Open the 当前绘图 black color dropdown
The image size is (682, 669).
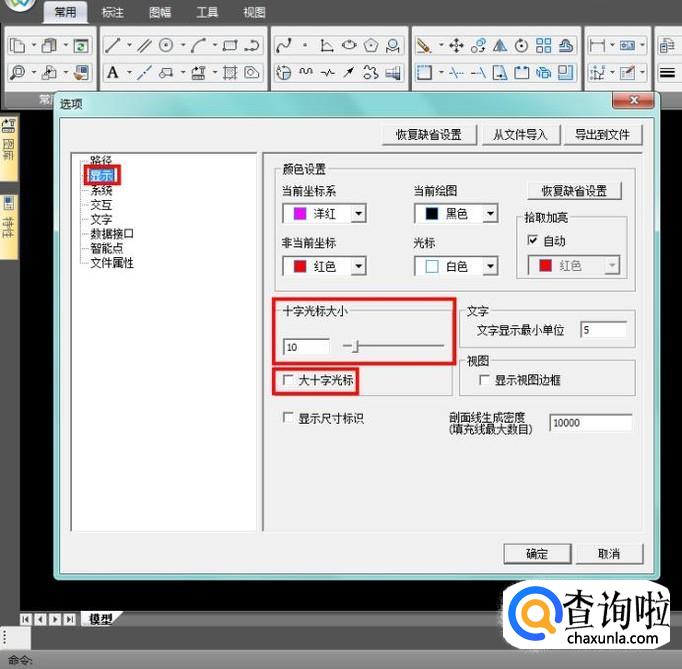(490, 213)
